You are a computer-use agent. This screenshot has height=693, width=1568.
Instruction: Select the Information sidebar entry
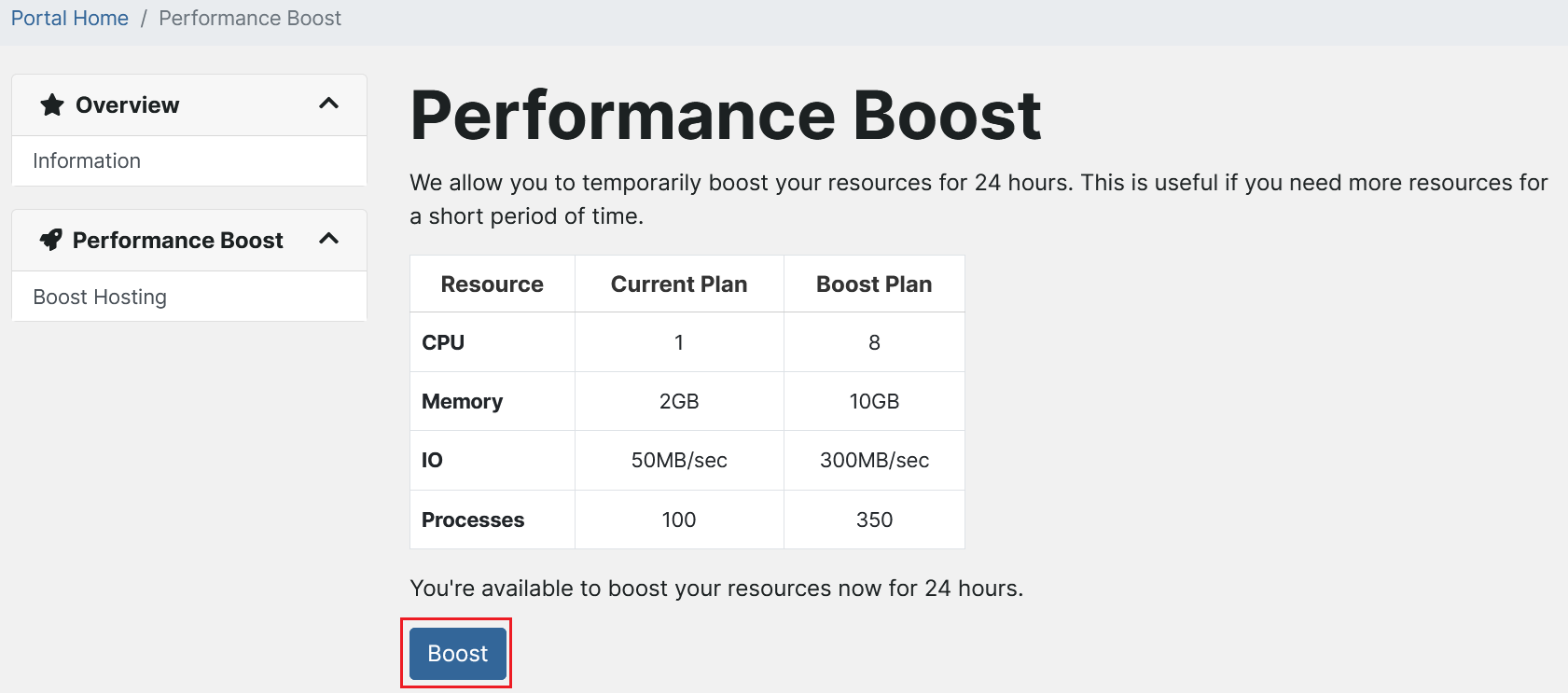tap(86, 160)
